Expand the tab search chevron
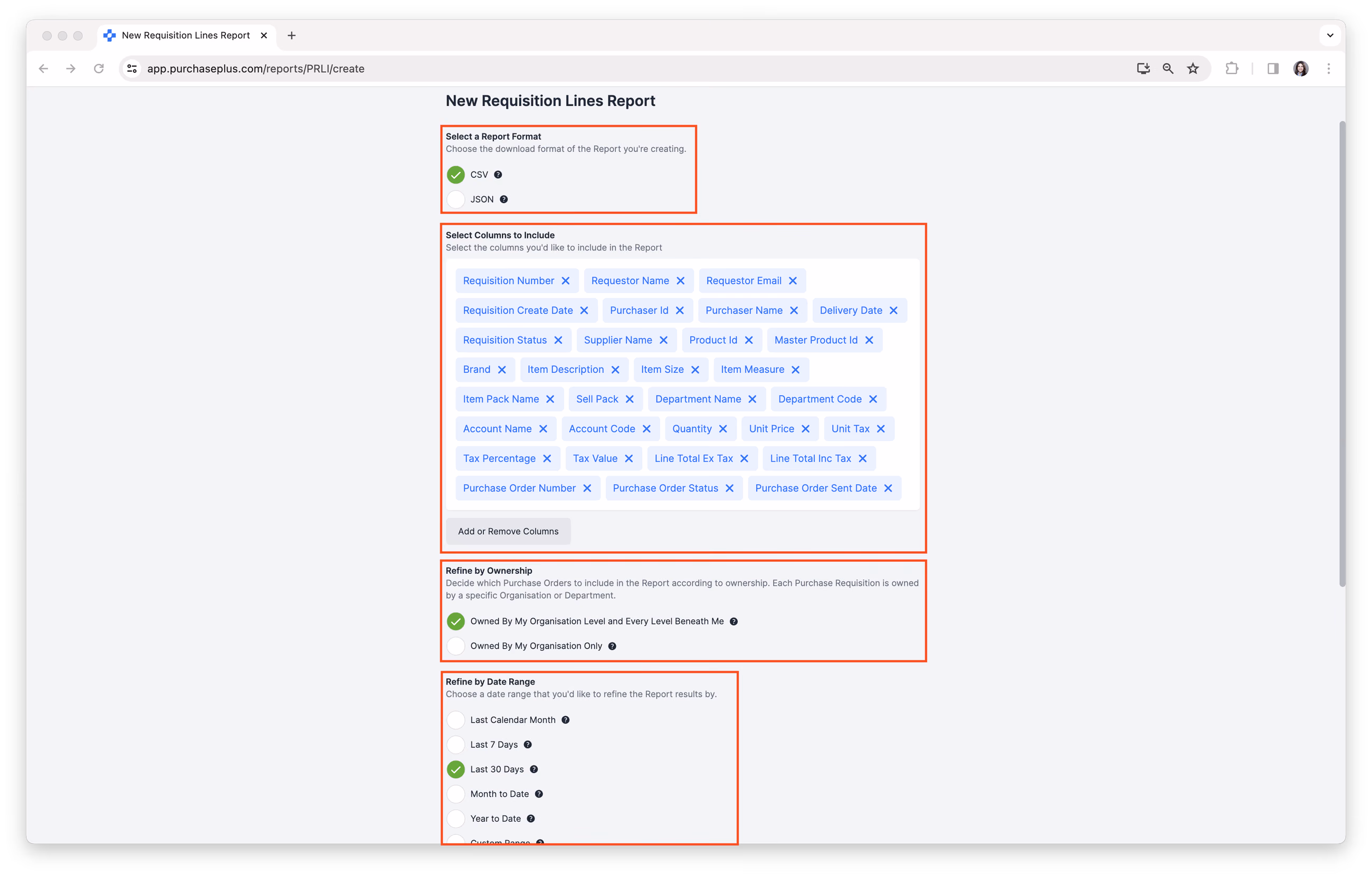The height and width of the screenshot is (876, 1372). tap(1330, 35)
